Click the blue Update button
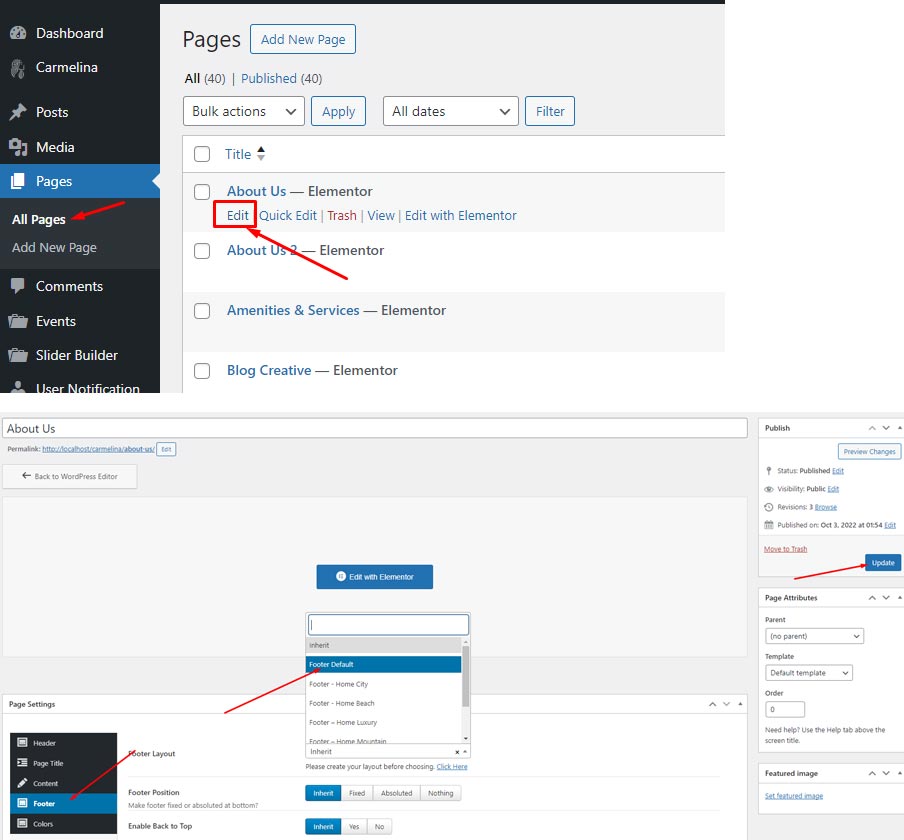Image resolution: width=904 pixels, height=840 pixels. pyautogui.click(x=883, y=563)
